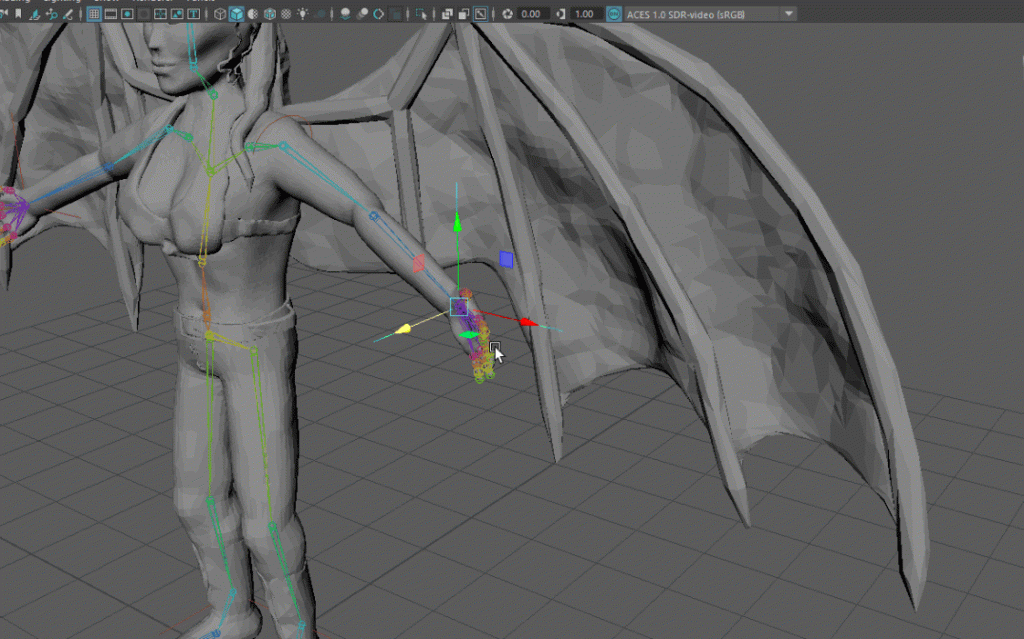Viewport: 1024px width, 639px height.
Task: Click the green Y-axis arrow of the move manipulator
Action: 457,223
